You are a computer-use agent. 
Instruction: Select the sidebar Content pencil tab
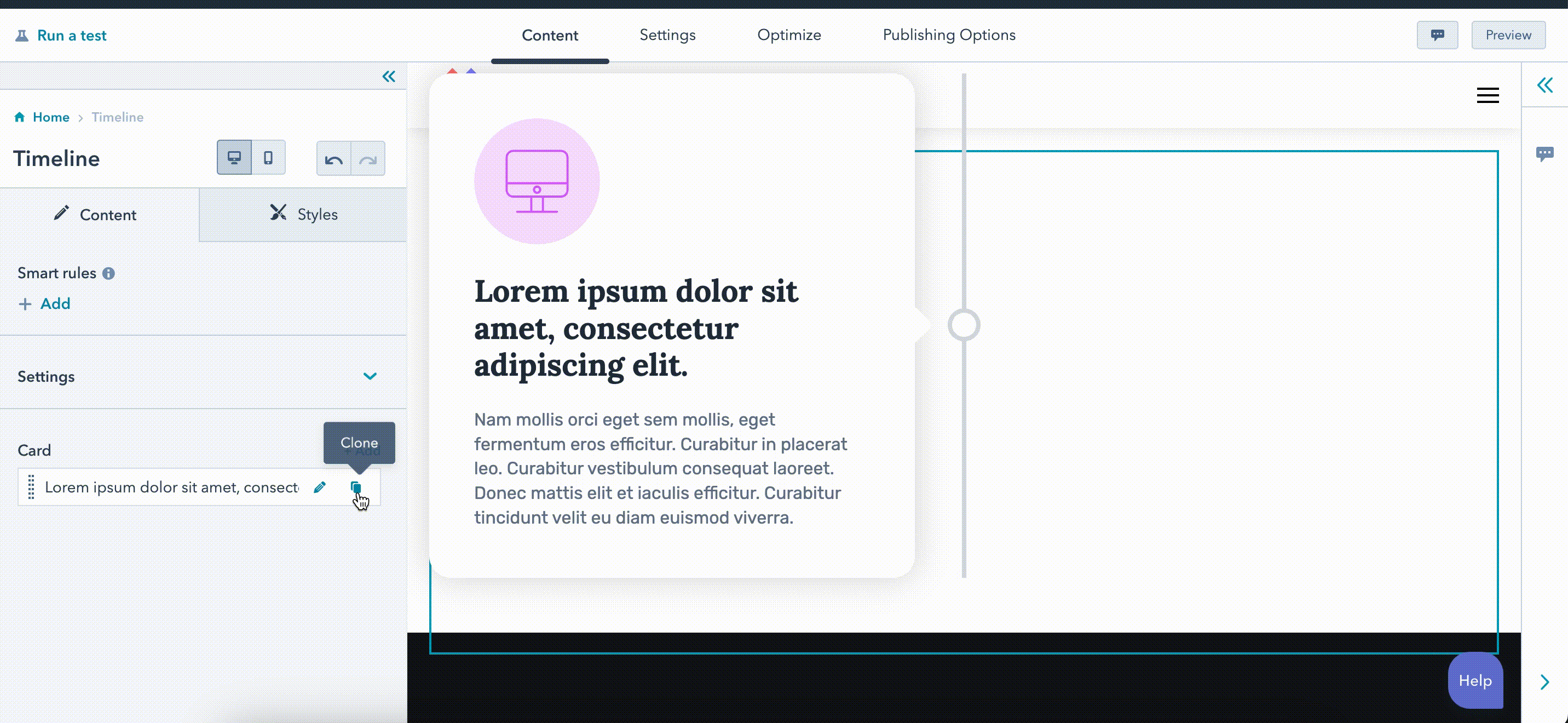click(x=99, y=214)
